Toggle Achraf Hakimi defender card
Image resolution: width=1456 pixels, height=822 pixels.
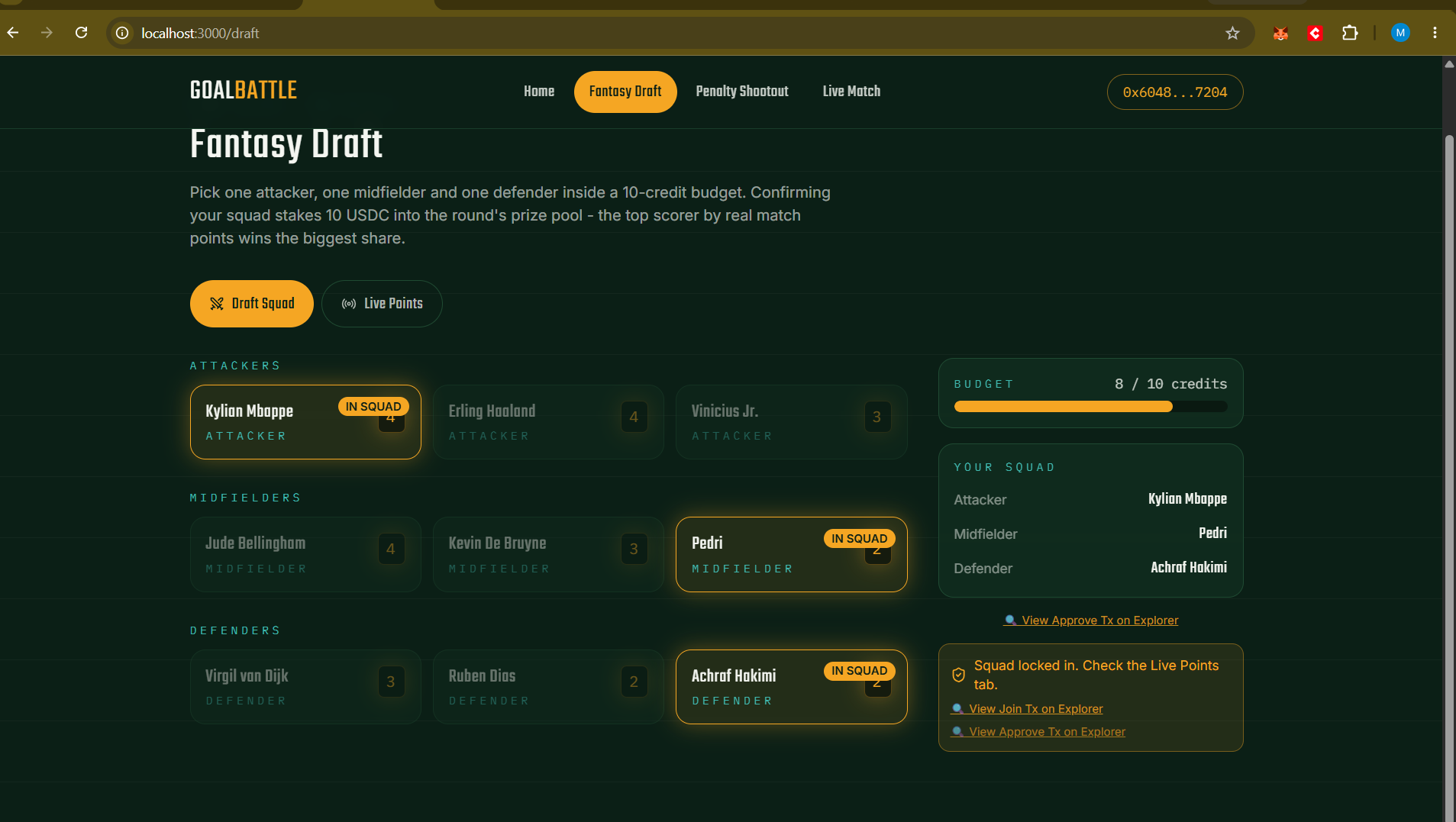pyautogui.click(x=791, y=687)
